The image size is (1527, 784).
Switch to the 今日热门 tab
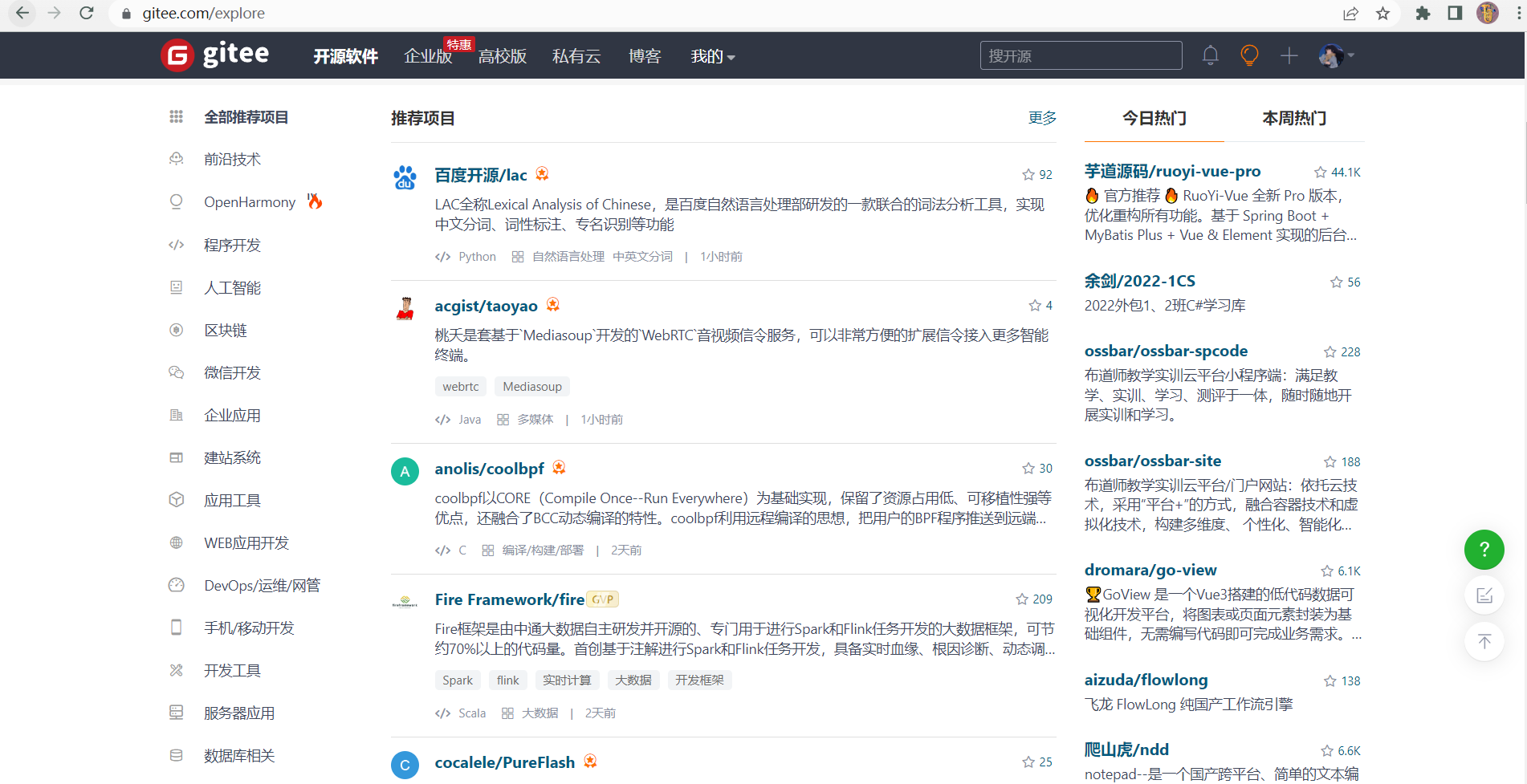tap(1154, 118)
